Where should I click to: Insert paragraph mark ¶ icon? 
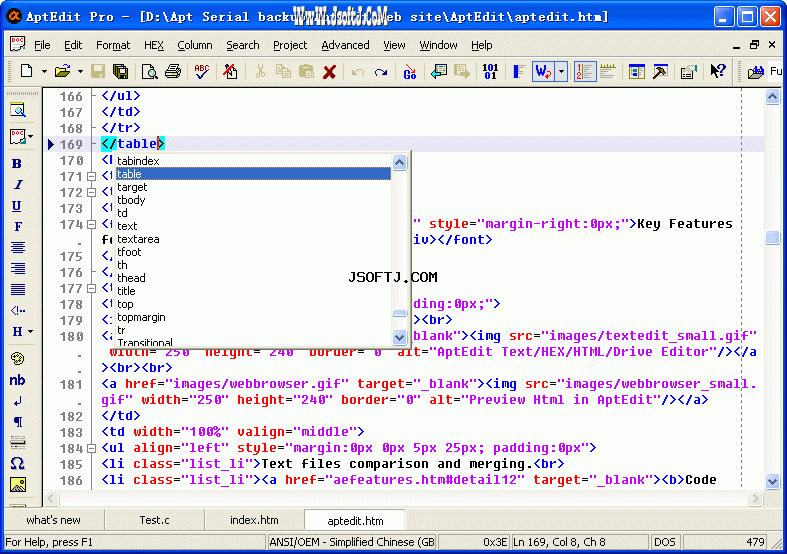point(18,422)
